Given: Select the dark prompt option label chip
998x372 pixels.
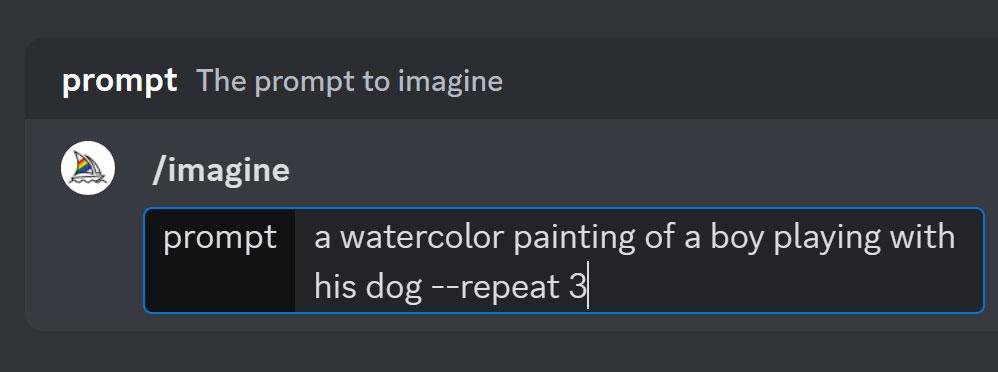Looking at the screenshot, I should coord(220,261).
